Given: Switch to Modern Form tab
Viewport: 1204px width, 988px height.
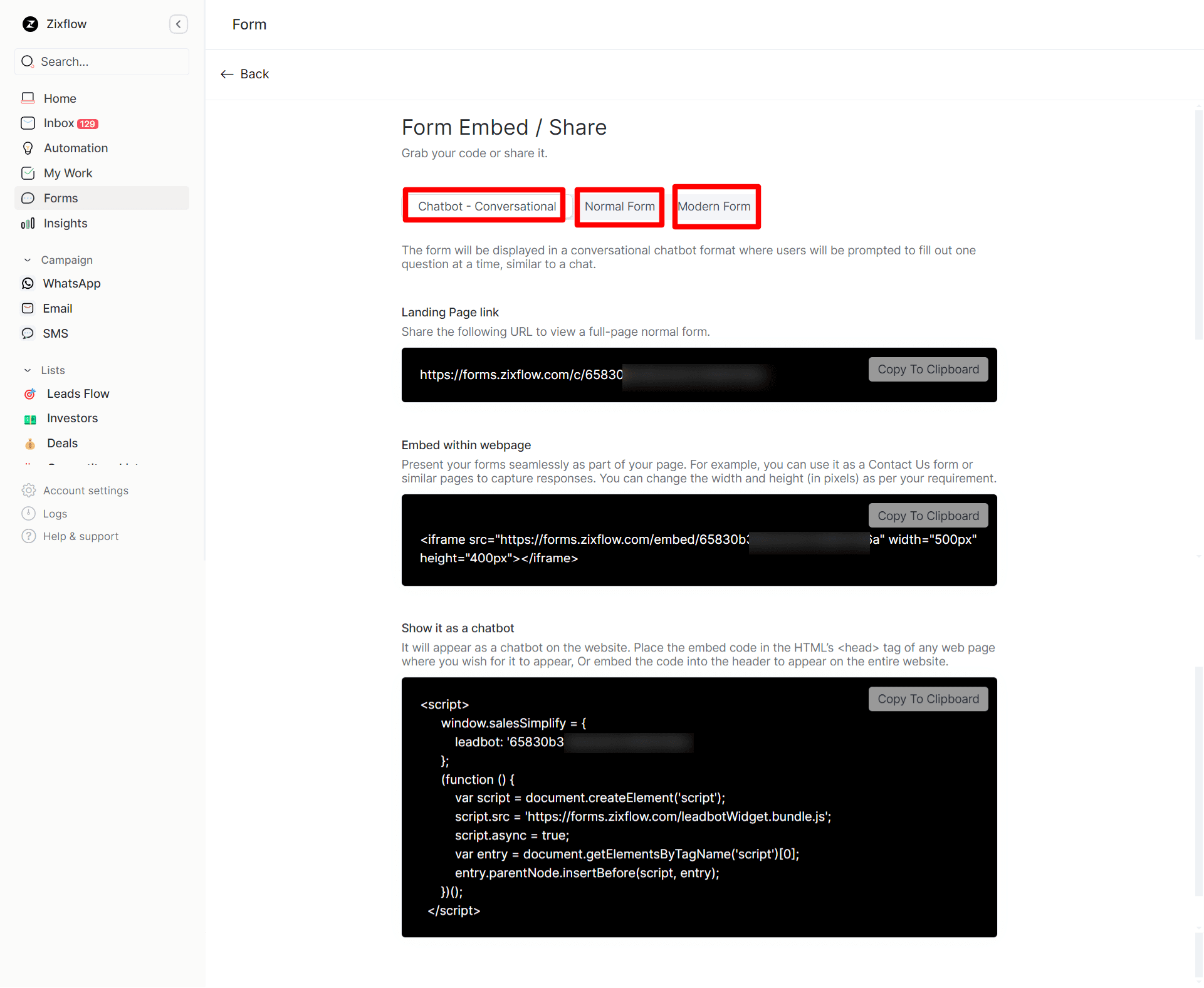Looking at the screenshot, I should point(715,206).
